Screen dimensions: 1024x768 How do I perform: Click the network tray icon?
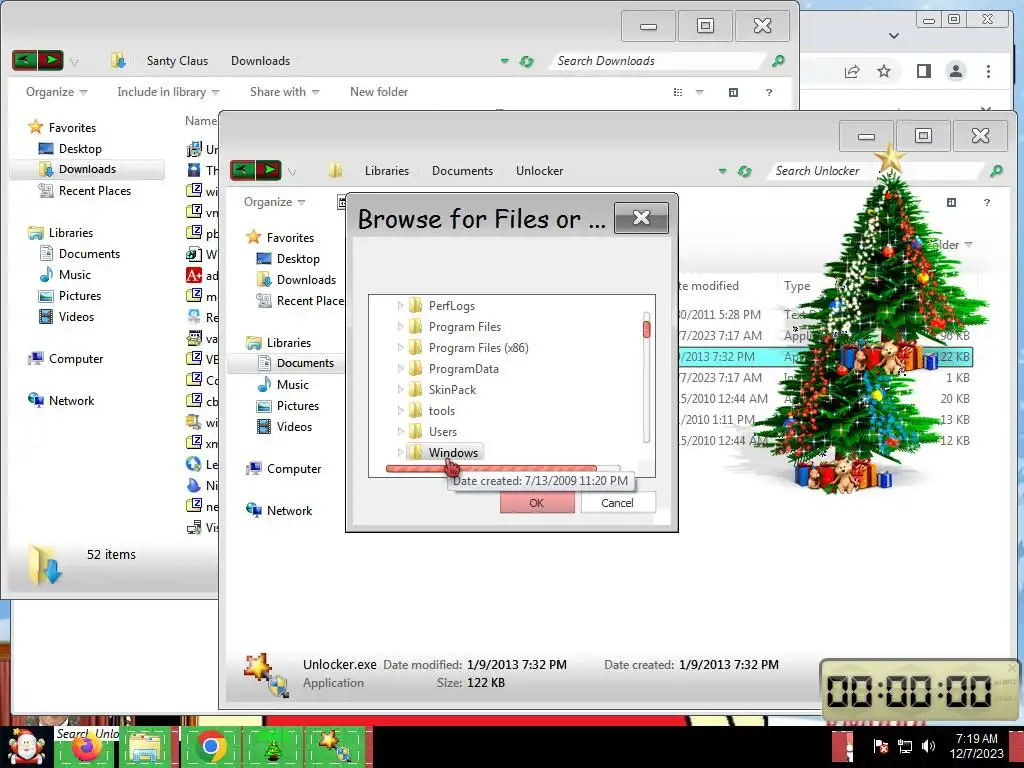coord(904,746)
